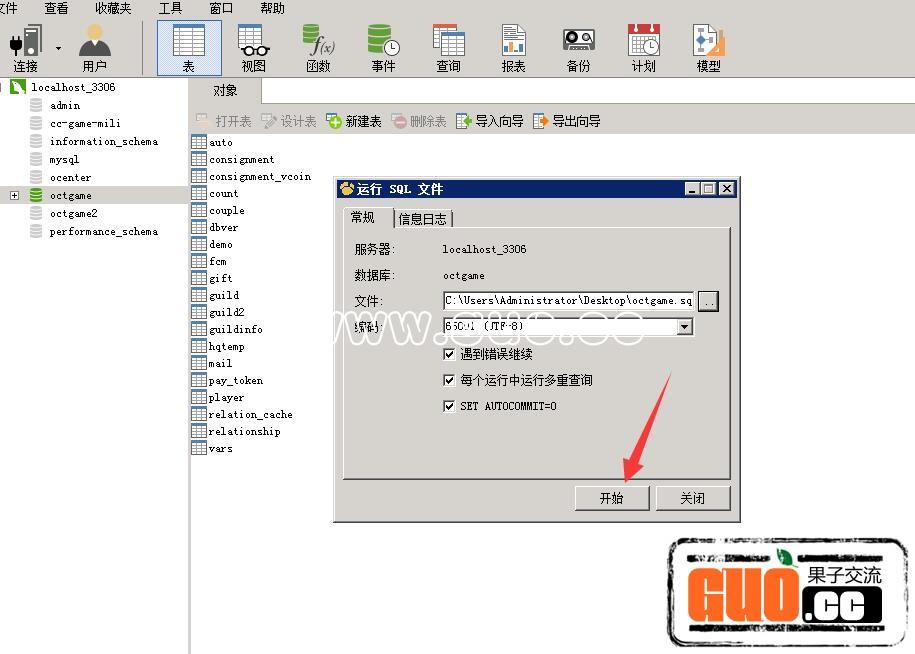This screenshot has width=915, height=654.
Task: Switch to the 信息日志 tab
Action: (423, 219)
